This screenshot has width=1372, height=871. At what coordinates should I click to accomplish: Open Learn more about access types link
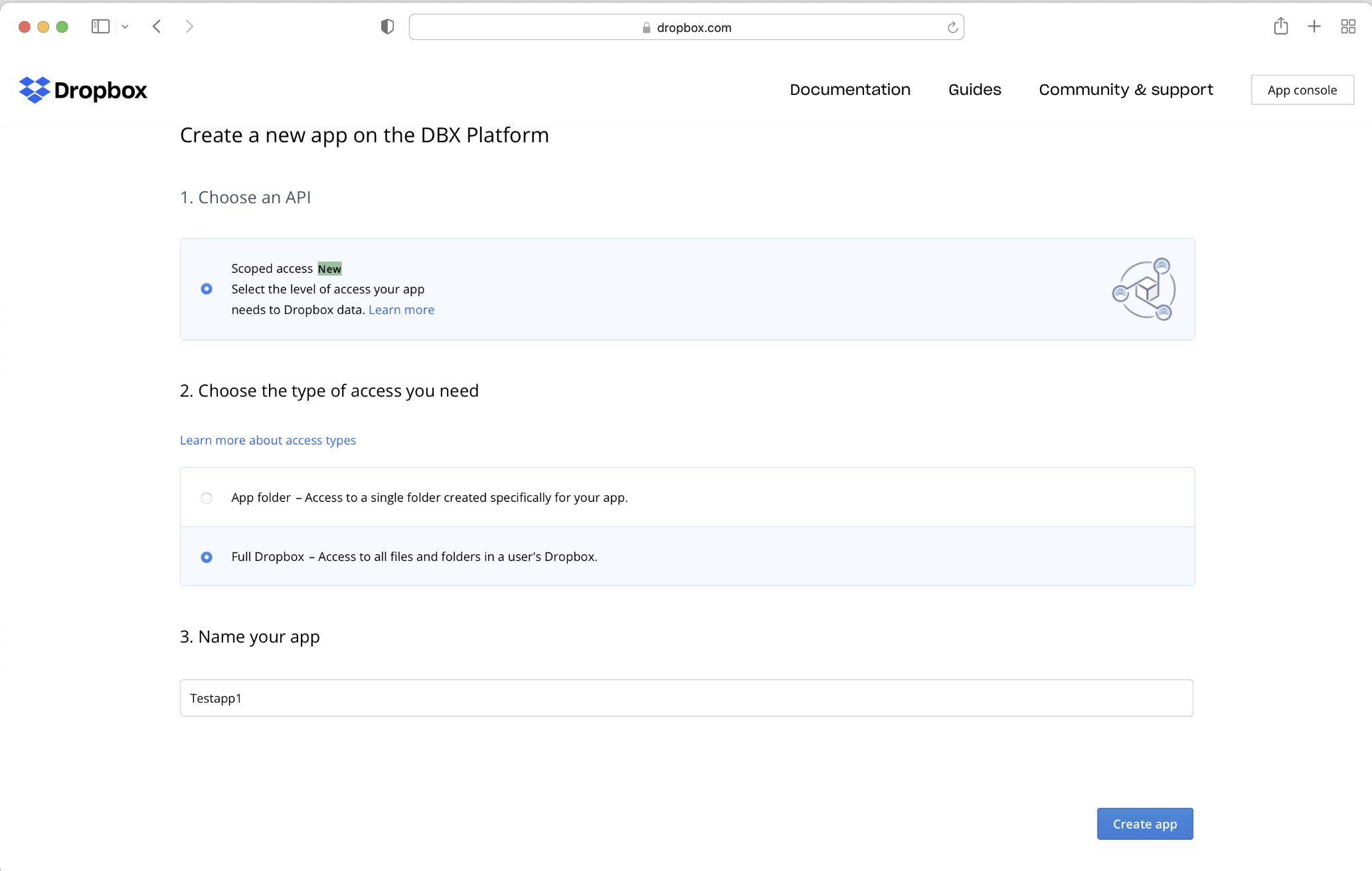point(268,440)
